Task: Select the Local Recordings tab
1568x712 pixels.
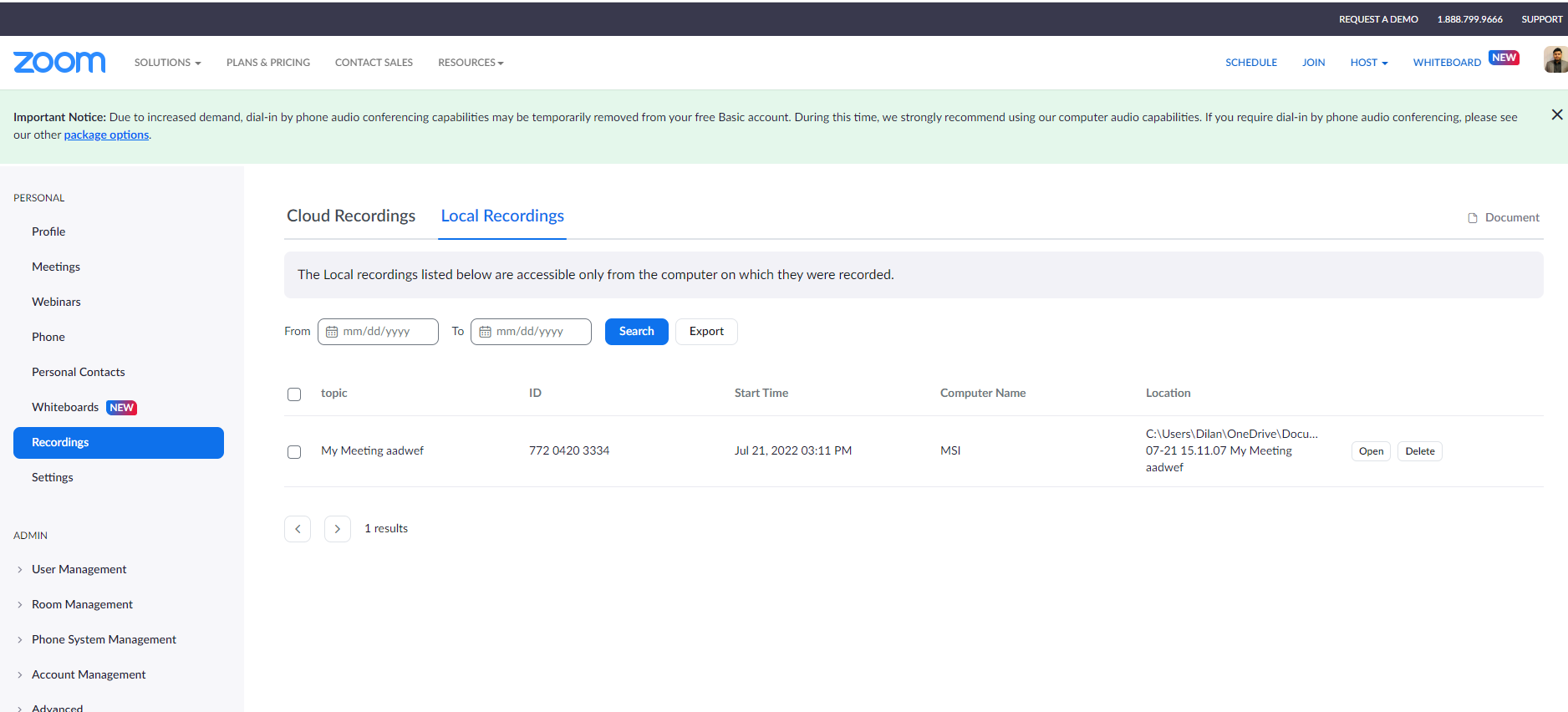Action: 502,216
